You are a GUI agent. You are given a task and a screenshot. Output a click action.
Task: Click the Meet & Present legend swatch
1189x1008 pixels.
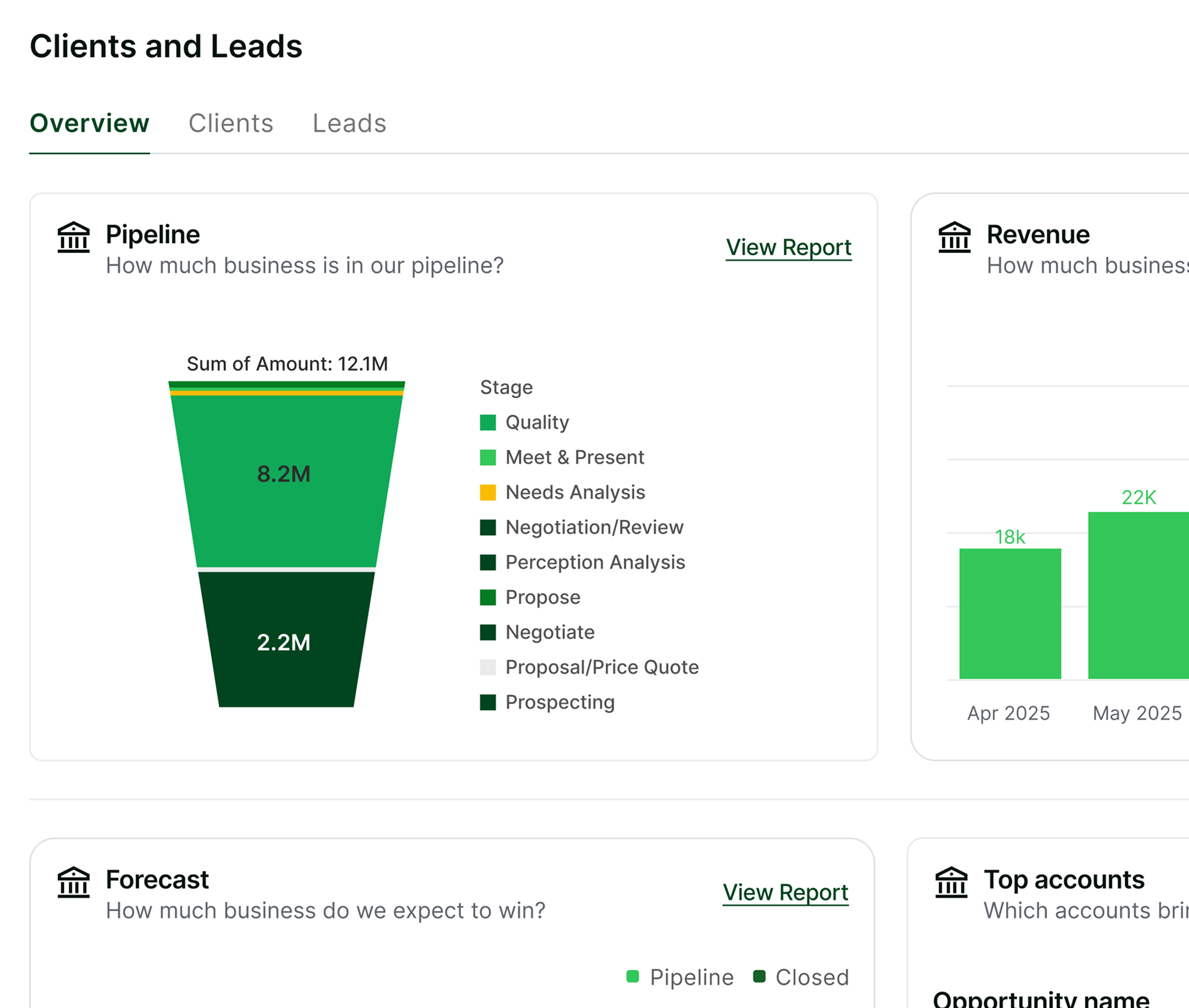[x=488, y=457]
